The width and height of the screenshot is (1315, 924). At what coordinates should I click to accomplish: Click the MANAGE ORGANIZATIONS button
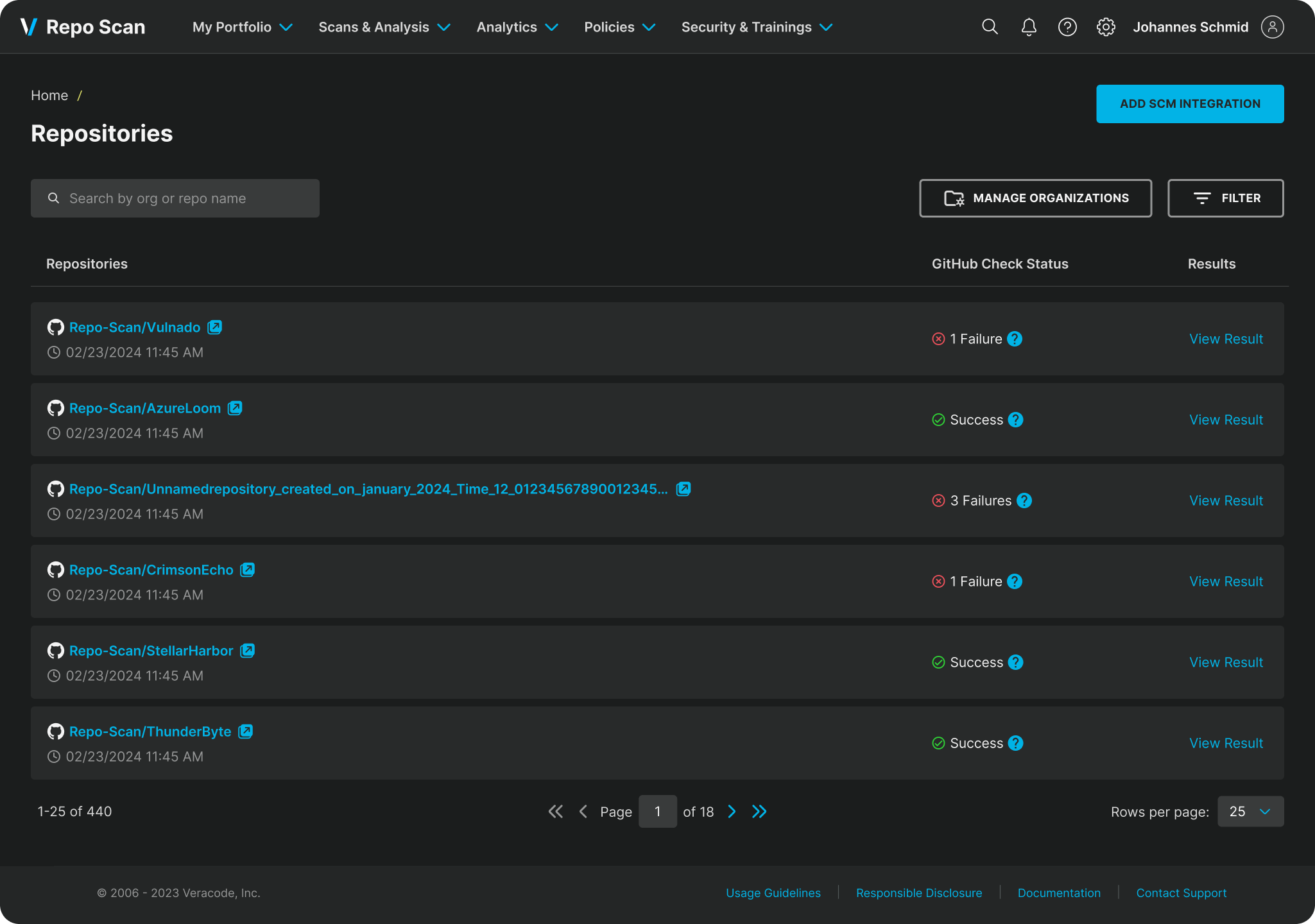pyautogui.click(x=1035, y=198)
